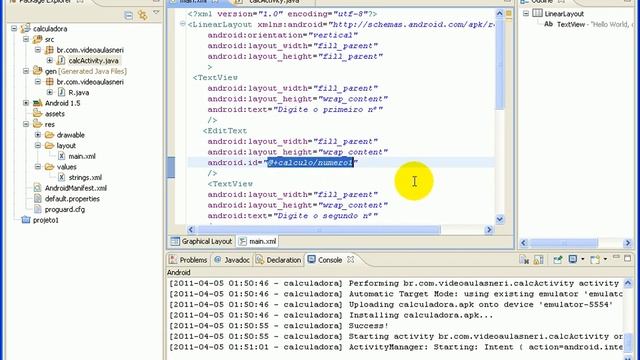Switch to the Javadoc tab
Screen dimensions: 640x360
tap(232, 260)
